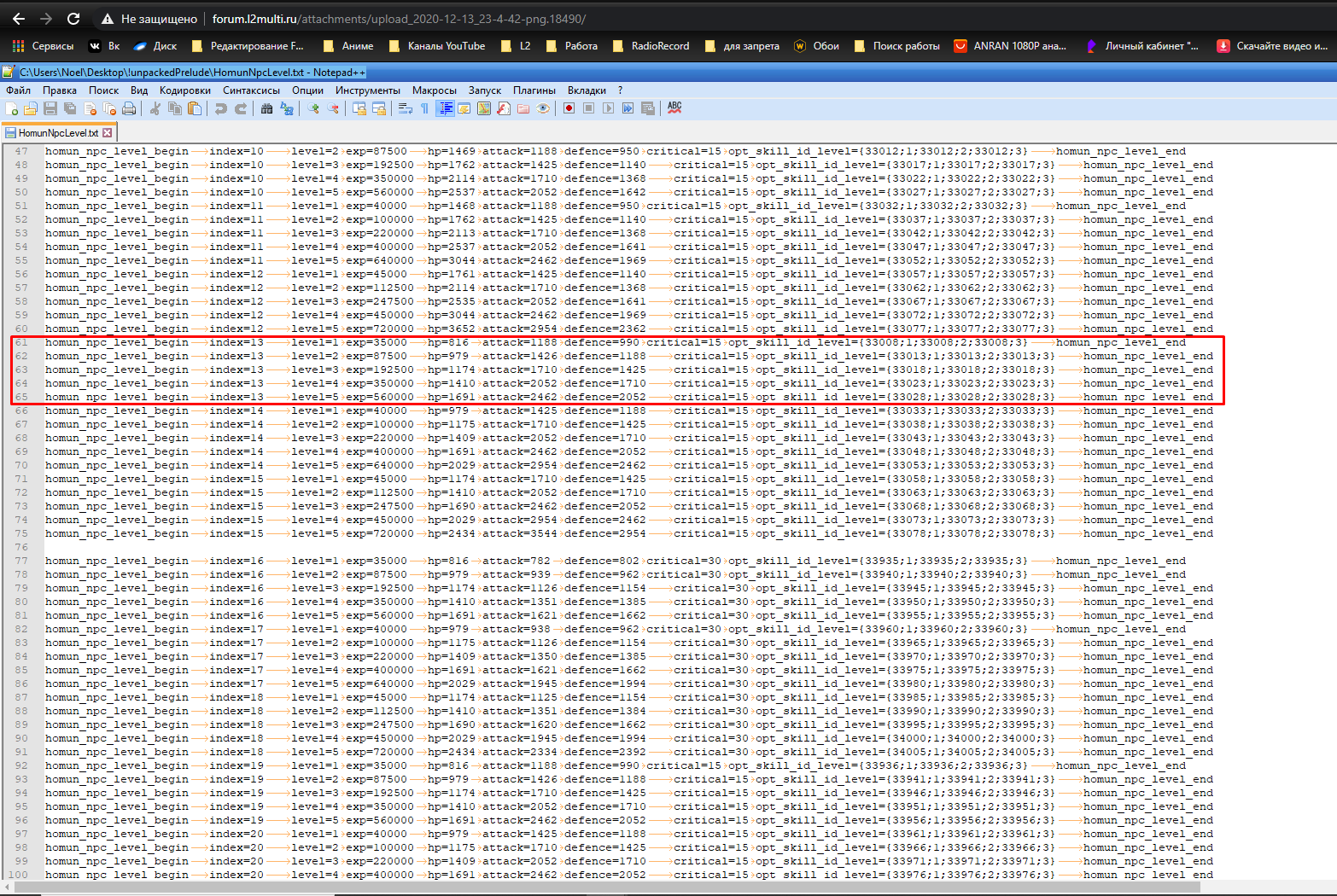Click the Не защищено security warning
The width and height of the screenshot is (1337, 896).
point(149,18)
